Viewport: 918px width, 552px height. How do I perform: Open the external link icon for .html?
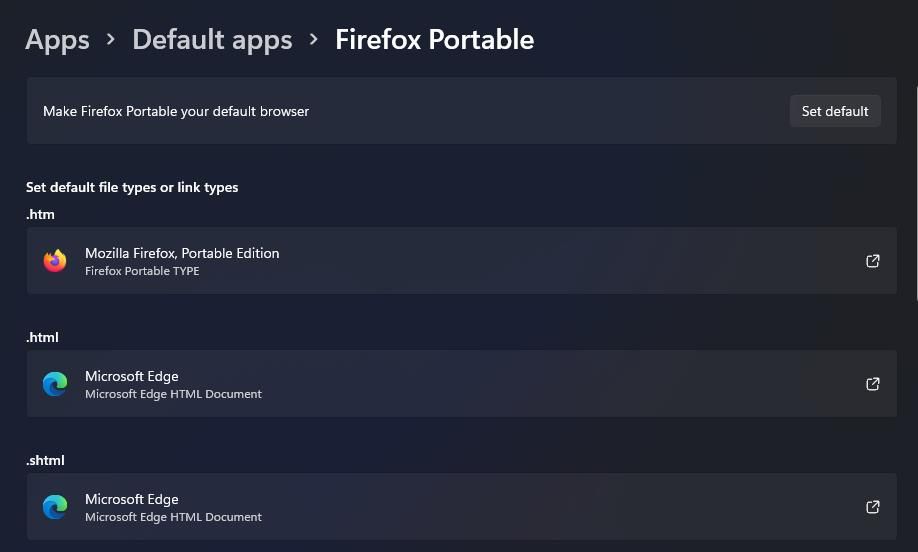tap(872, 384)
